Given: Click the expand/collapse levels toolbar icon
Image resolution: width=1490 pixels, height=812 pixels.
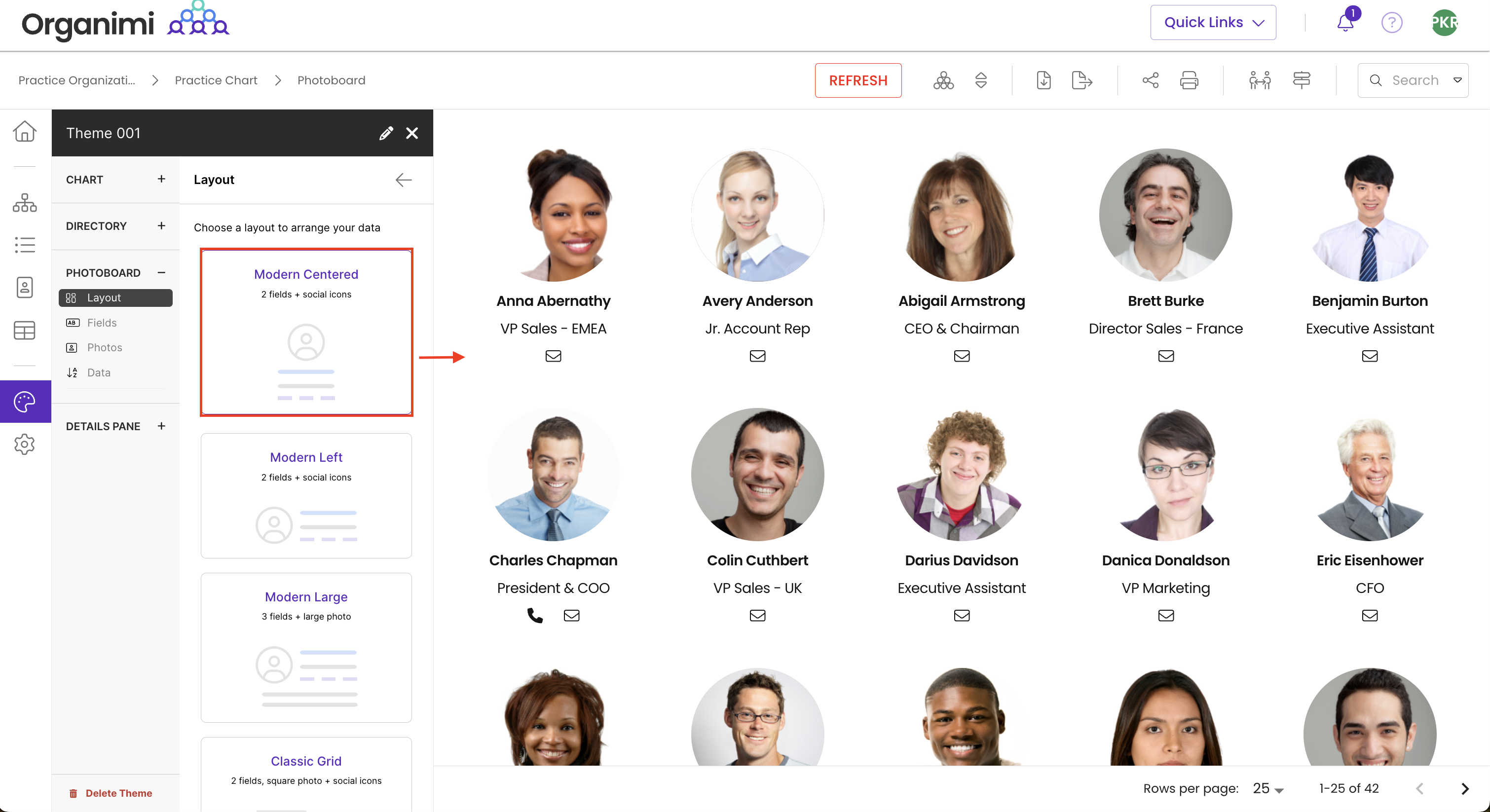Looking at the screenshot, I should click(981, 80).
